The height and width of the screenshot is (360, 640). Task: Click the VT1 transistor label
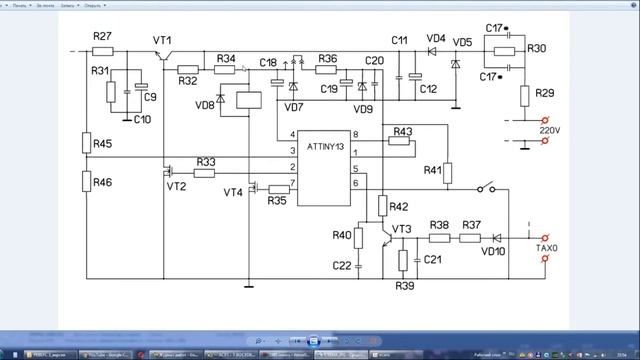coord(162,40)
